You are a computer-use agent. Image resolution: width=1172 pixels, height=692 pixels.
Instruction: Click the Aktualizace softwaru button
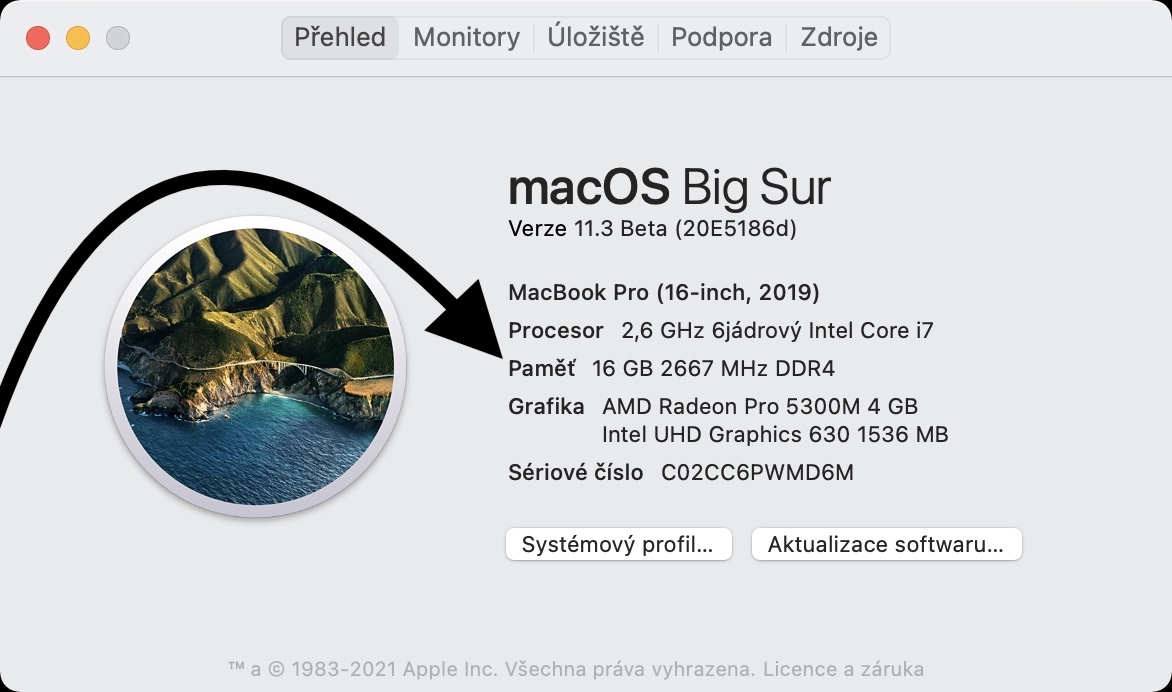[x=886, y=545]
